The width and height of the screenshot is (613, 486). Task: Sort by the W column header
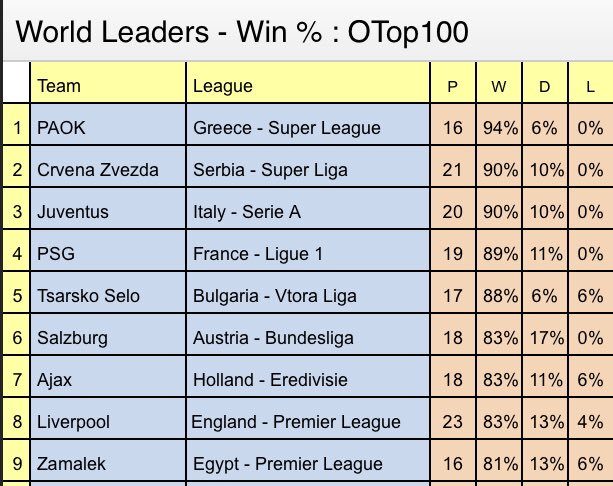coord(498,86)
